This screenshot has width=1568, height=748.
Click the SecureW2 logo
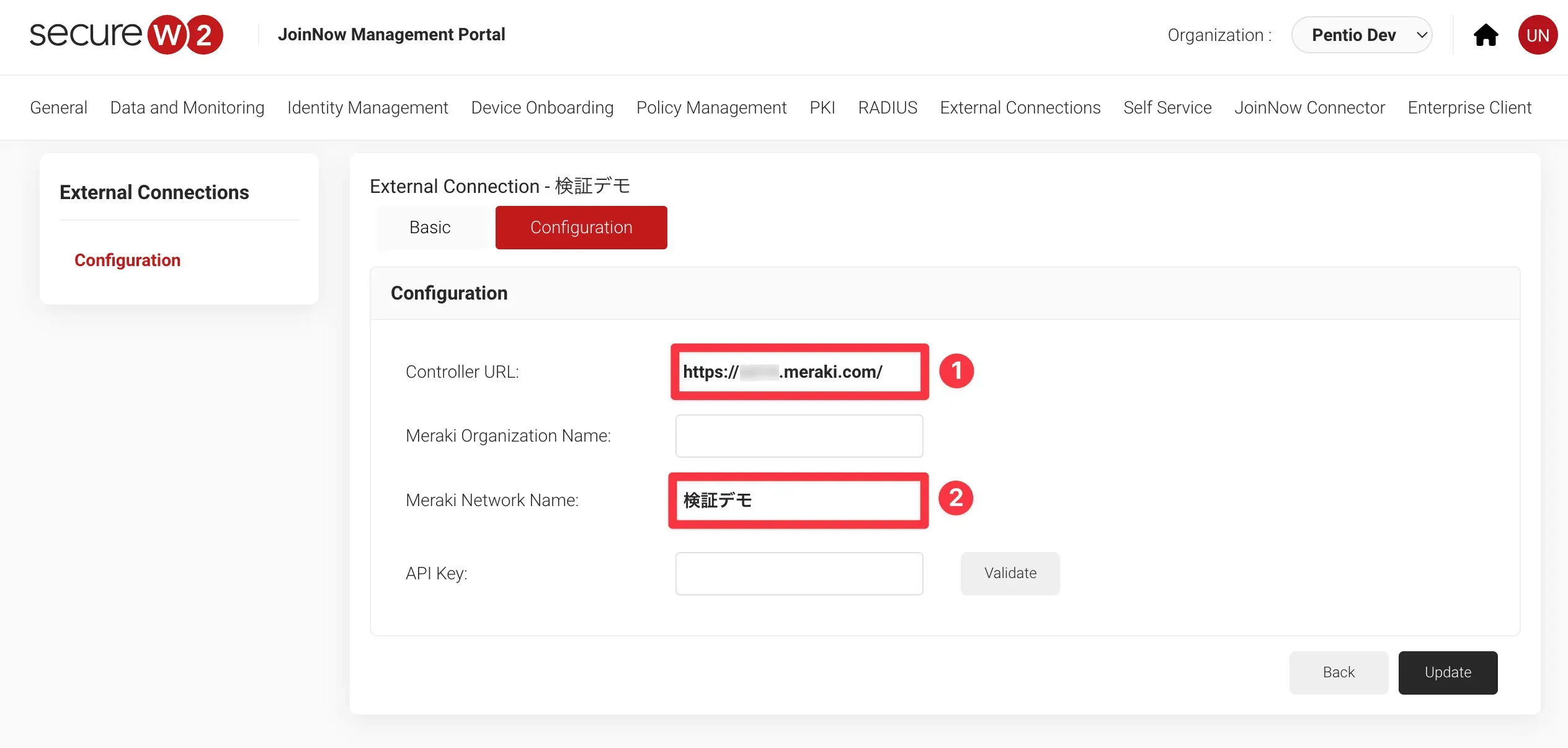[x=126, y=35]
